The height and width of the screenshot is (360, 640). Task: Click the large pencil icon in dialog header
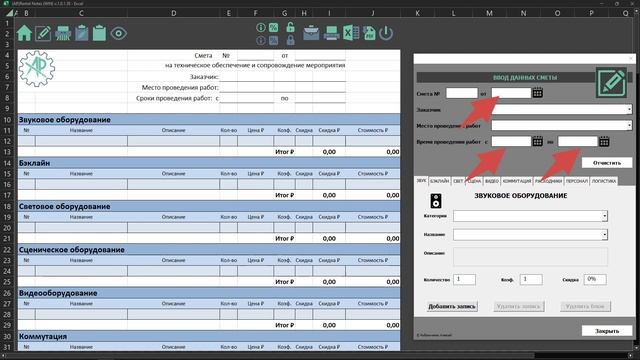point(611,82)
